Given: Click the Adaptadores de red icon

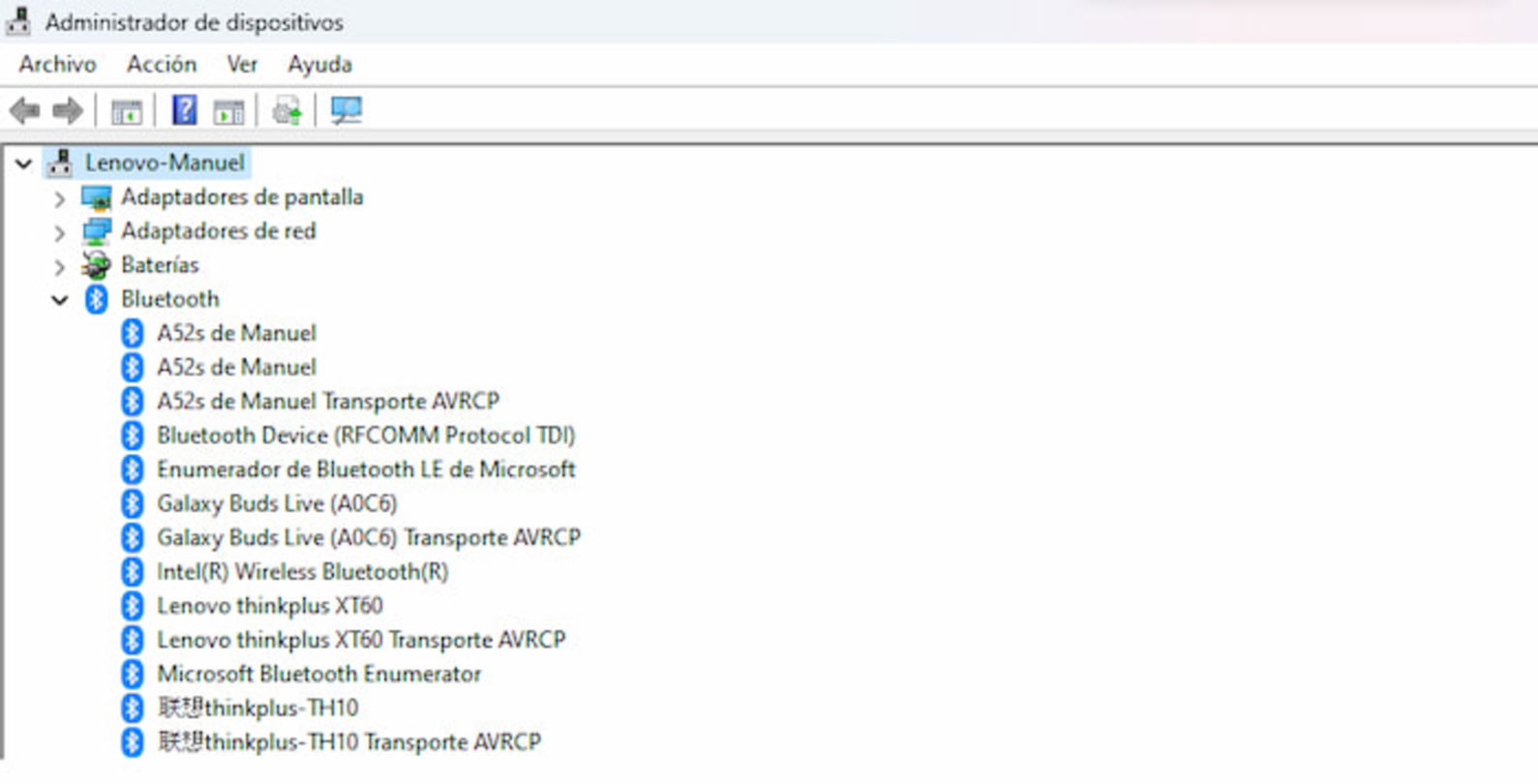Looking at the screenshot, I should tap(97, 231).
